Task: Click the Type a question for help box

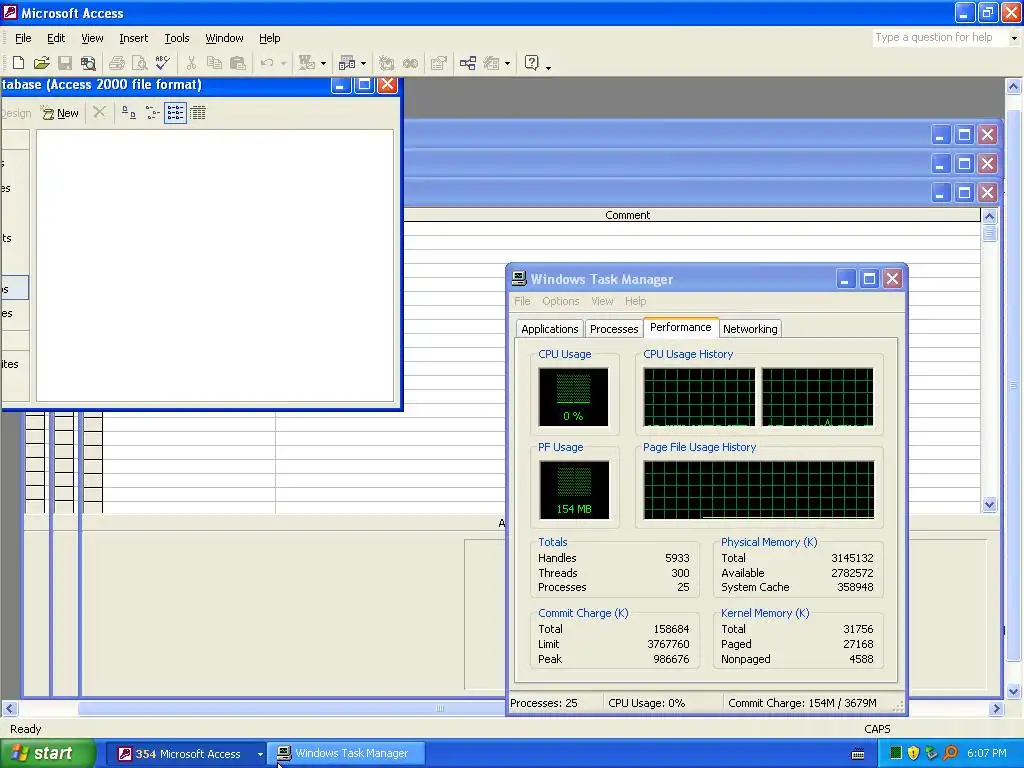Action: (940, 38)
